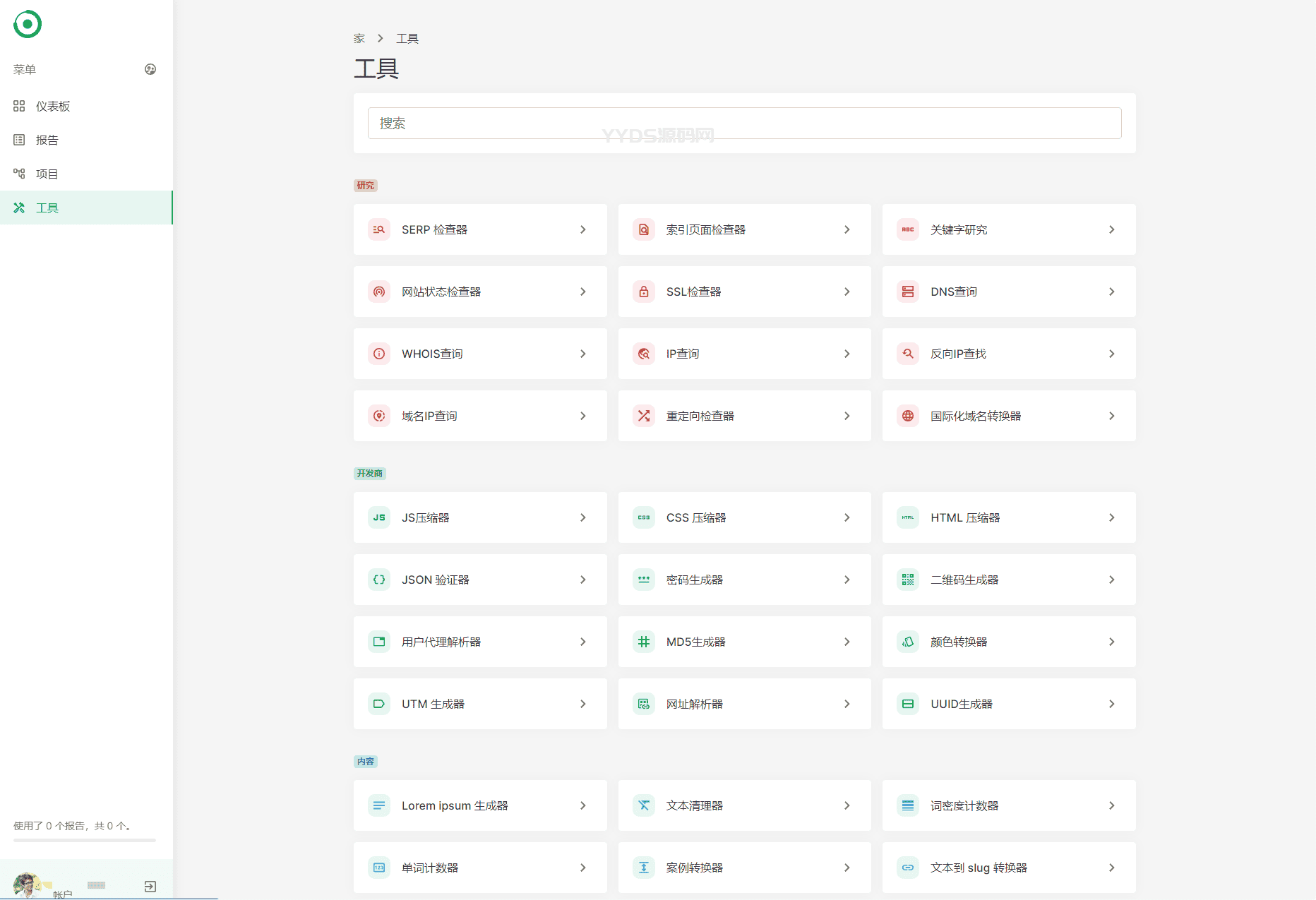The image size is (1316, 900).
Task: Click the IP查询 icon
Action: pyautogui.click(x=644, y=354)
